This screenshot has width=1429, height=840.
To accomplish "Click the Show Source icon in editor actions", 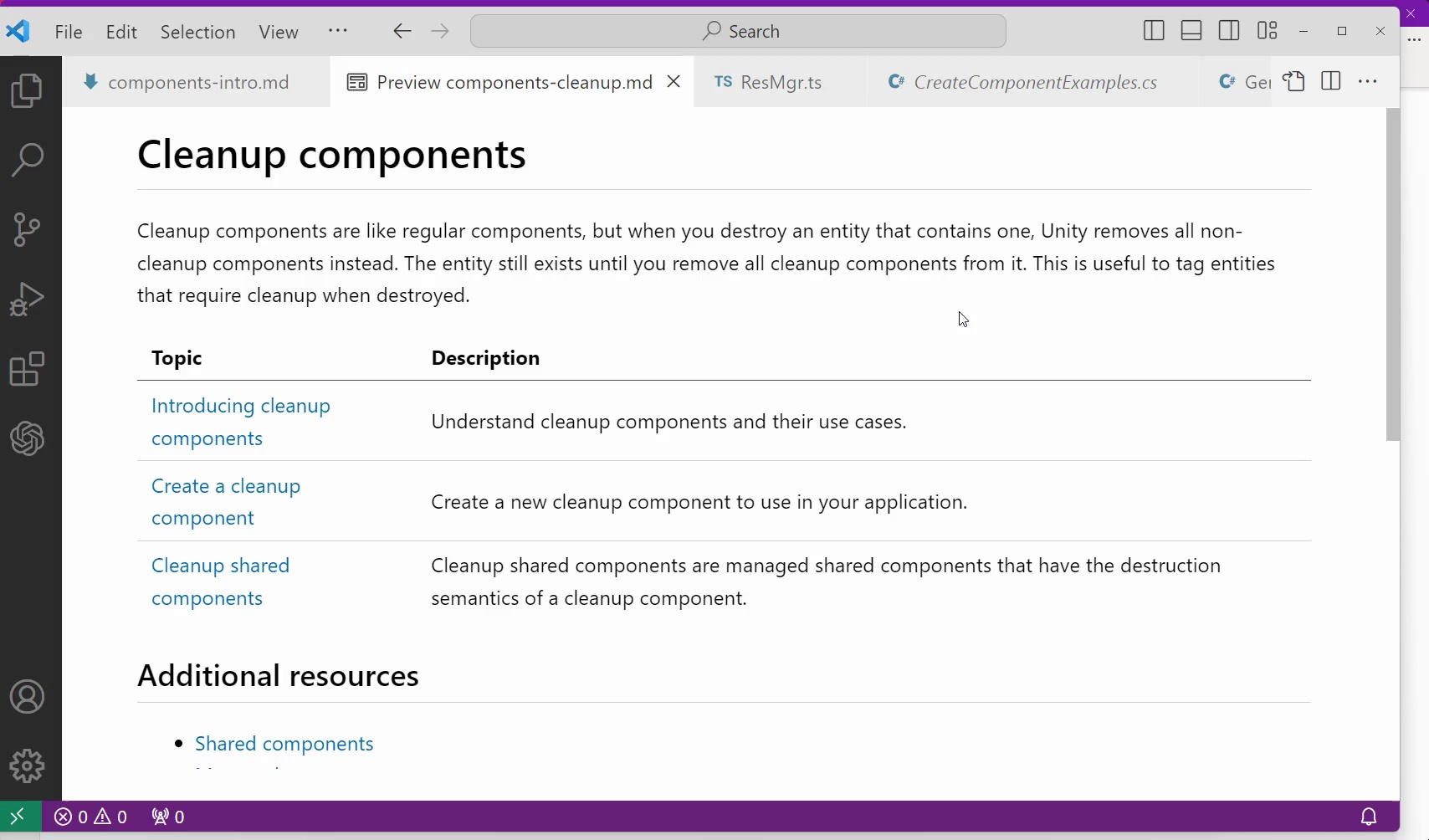I will pyautogui.click(x=1294, y=81).
